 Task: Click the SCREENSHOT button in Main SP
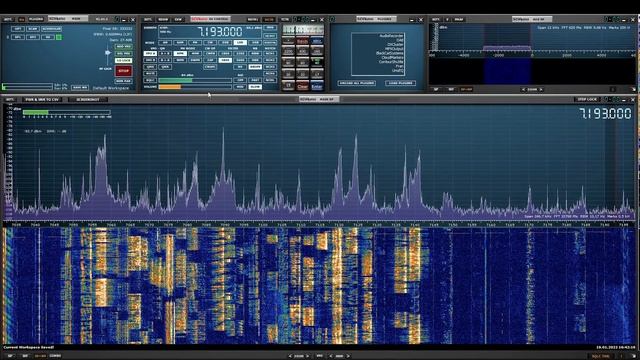(88, 99)
